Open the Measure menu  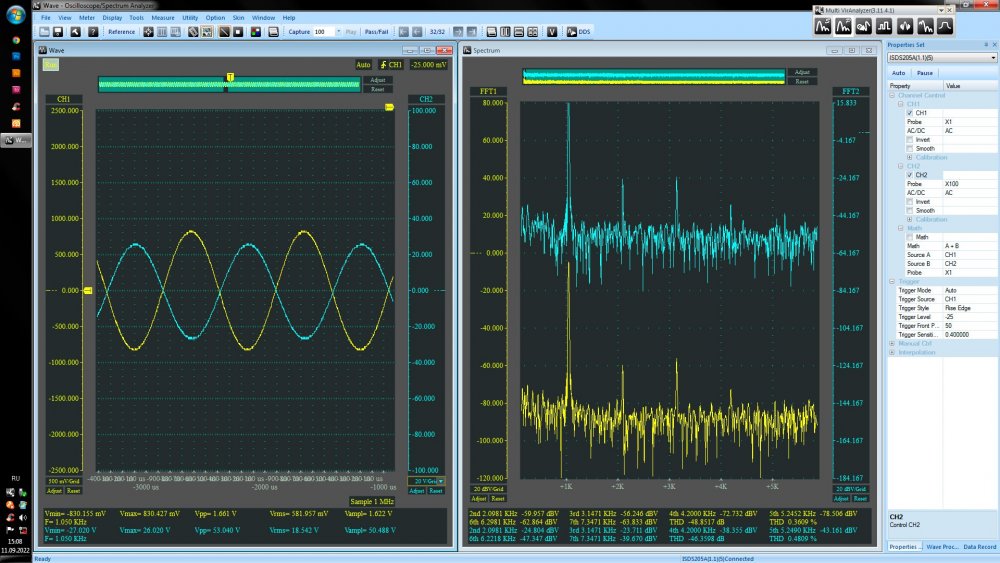(x=163, y=17)
